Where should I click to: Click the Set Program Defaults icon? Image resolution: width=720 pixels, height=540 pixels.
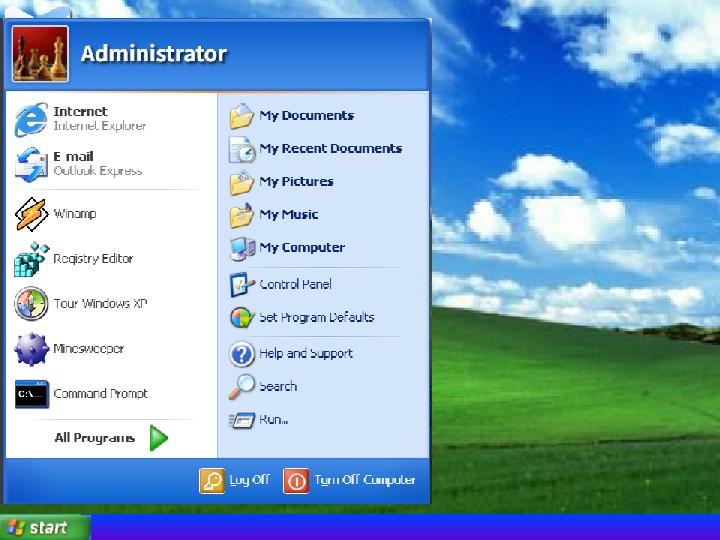point(242,318)
